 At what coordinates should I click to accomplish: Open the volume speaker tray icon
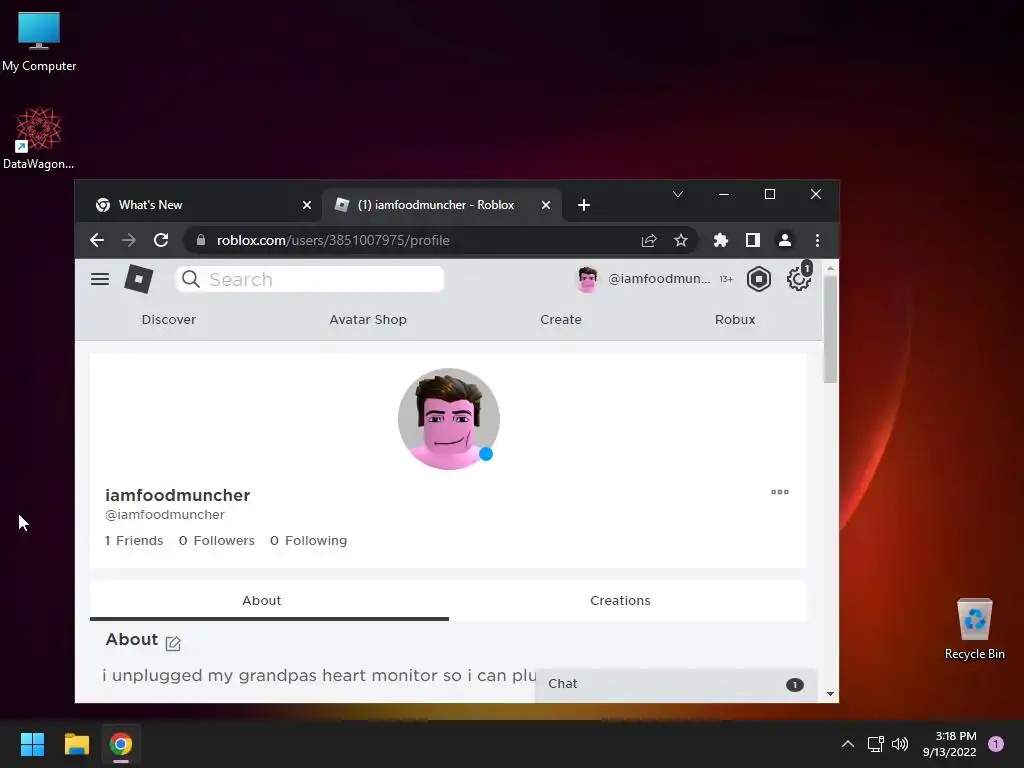coord(900,744)
